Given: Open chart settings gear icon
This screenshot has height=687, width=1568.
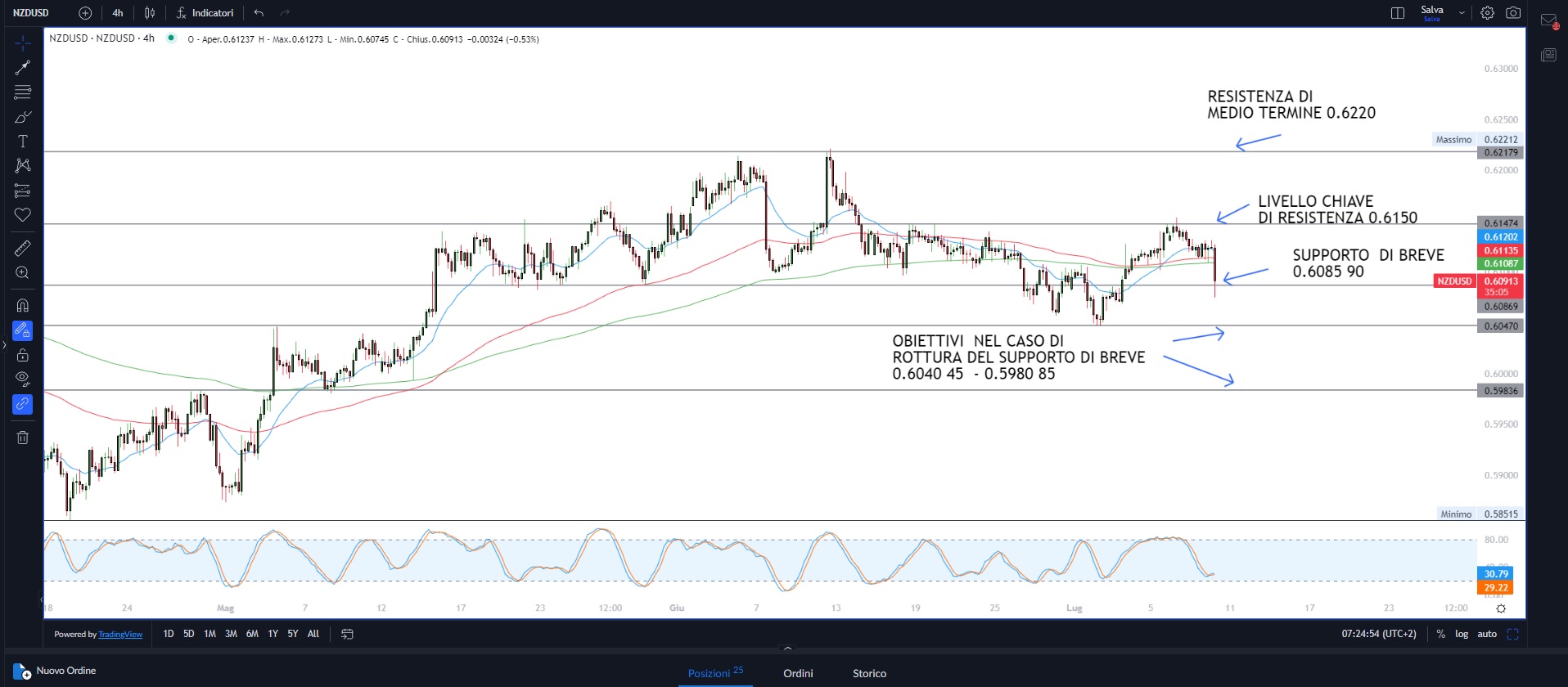Looking at the screenshot, I should click(1487, 13).
